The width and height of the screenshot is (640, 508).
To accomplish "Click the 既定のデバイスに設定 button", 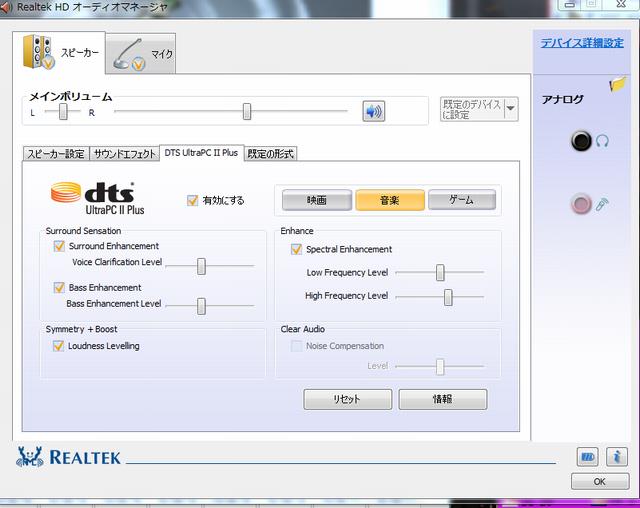I will [x=472, y=109].
